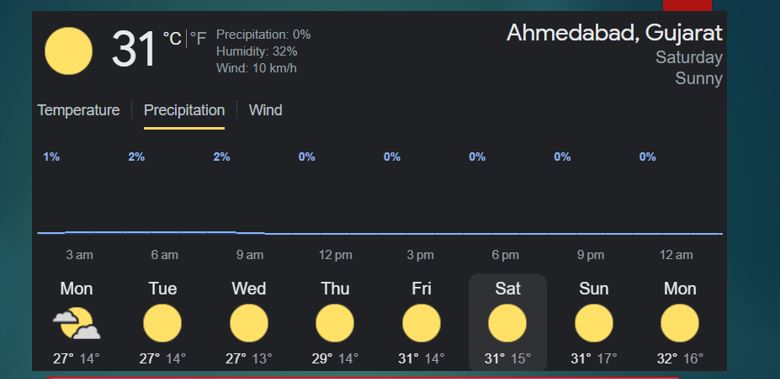The height and width of the screenshot is (379, 780).
Task: Open the Precipitation tab
Action: (x=184, y=110)
